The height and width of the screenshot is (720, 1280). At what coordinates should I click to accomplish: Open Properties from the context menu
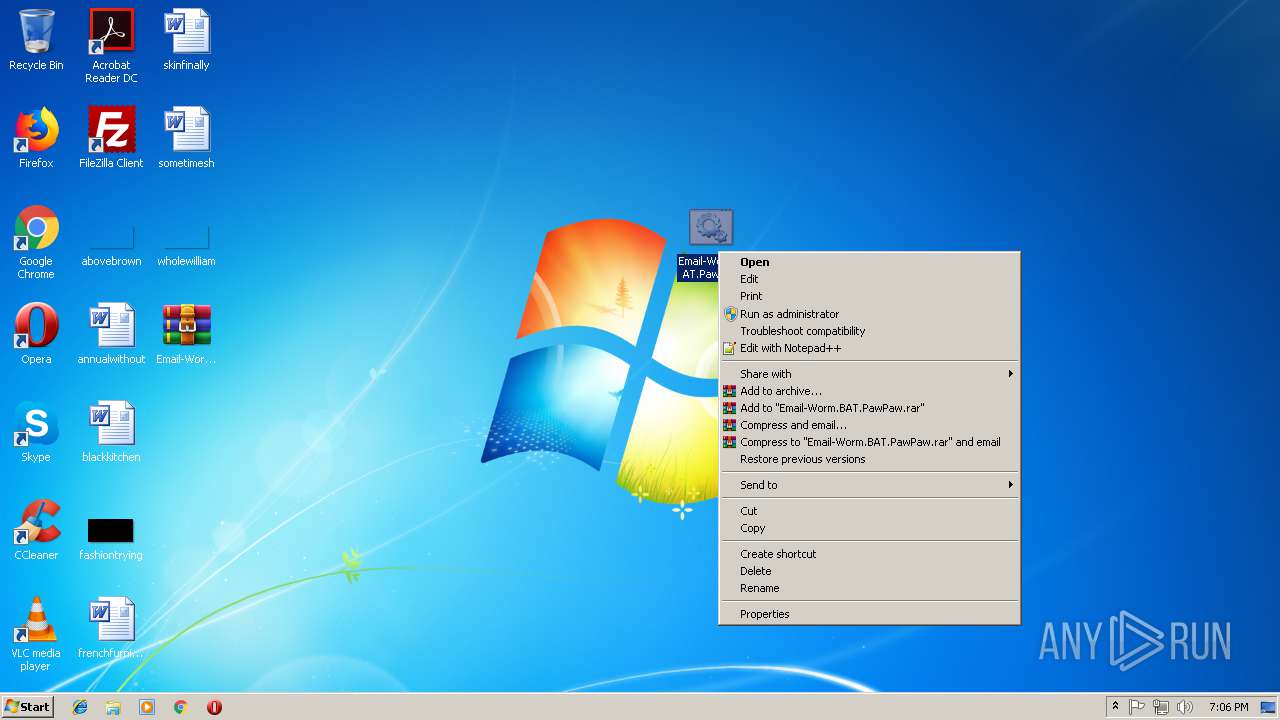(x=869, y=614)
